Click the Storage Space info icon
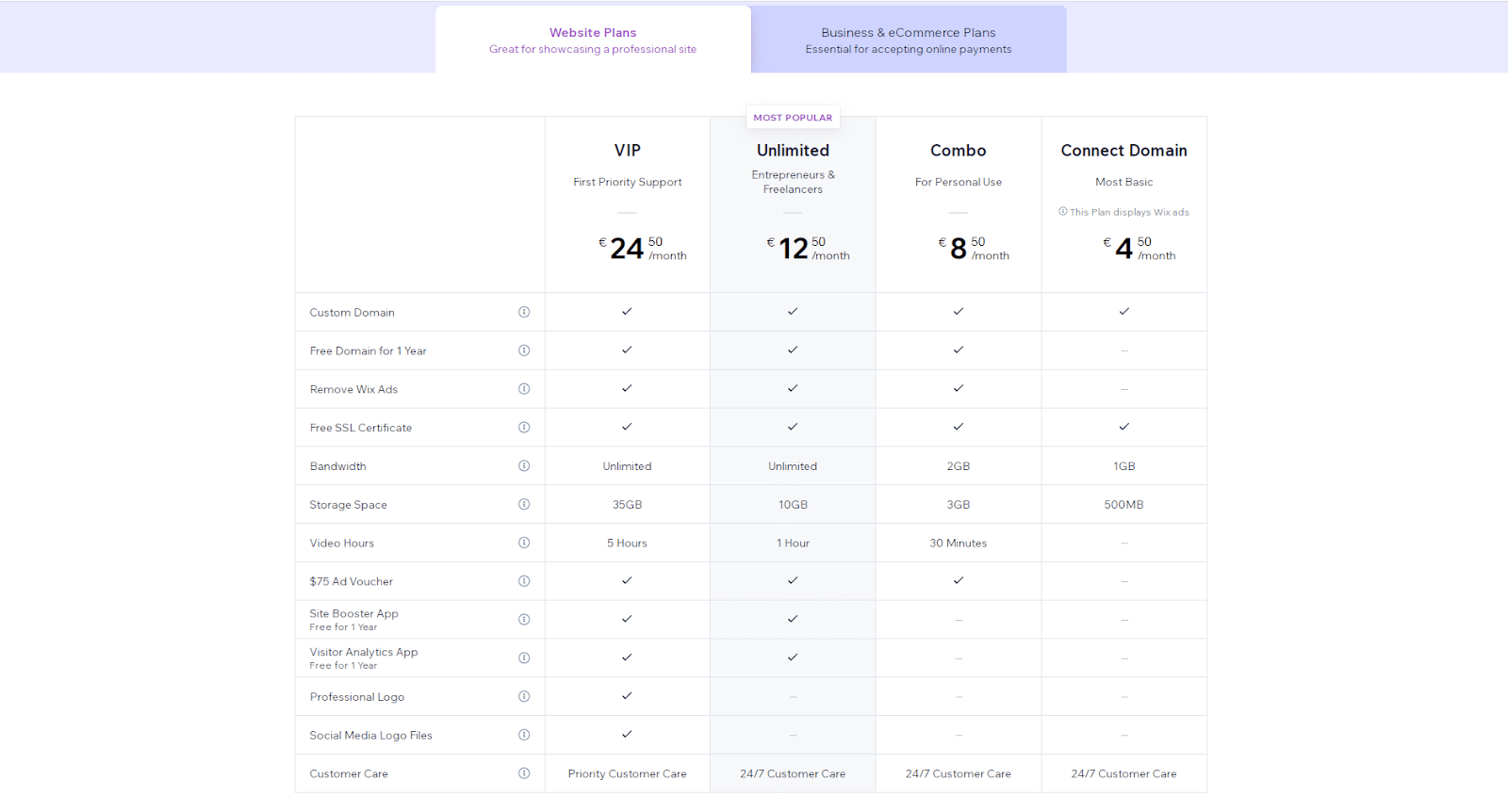The height and width of the screenshot is (812, 1508). (524, 504)
